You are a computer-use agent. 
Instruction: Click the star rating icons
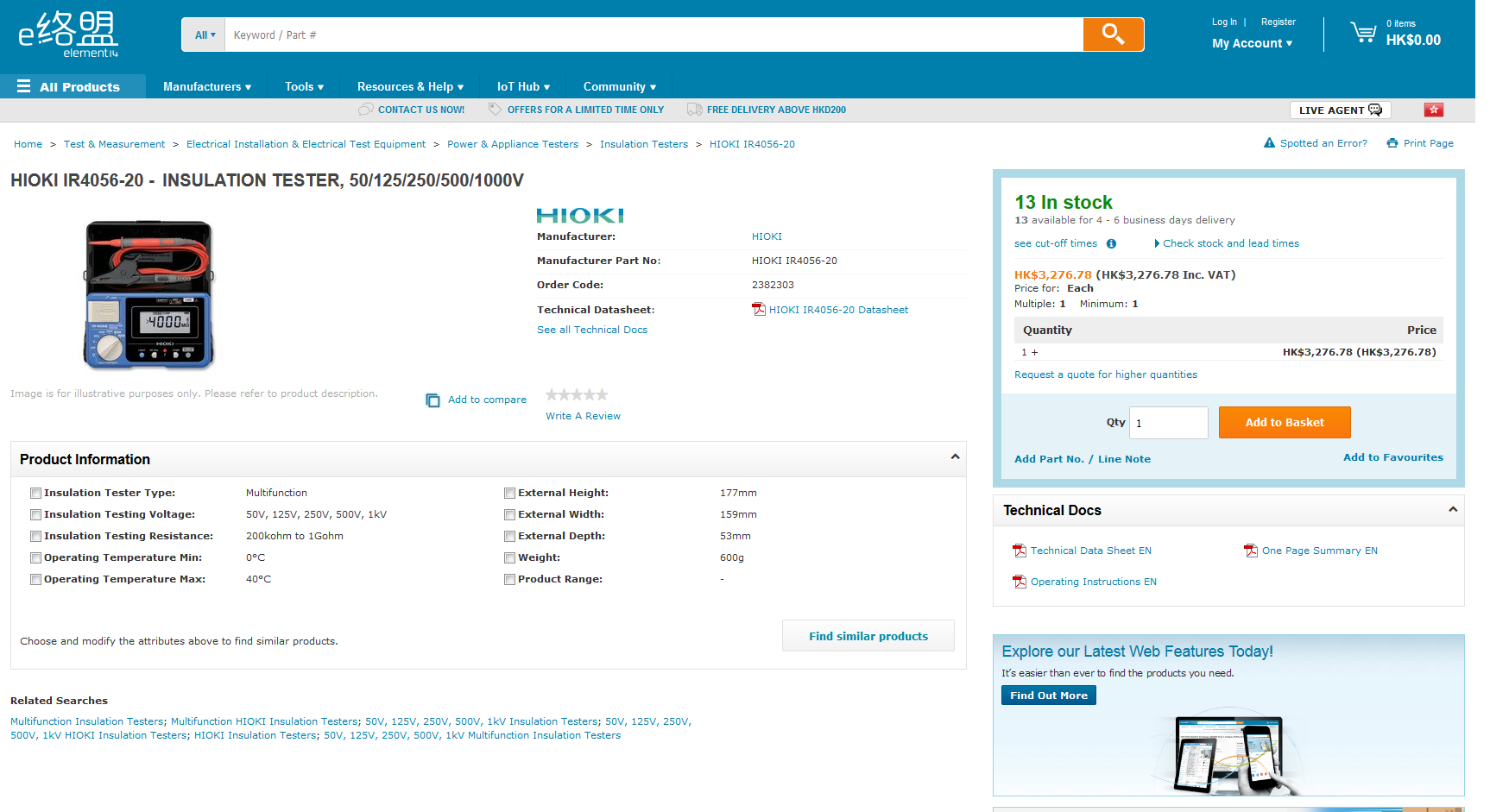click(x=577, y=395)
